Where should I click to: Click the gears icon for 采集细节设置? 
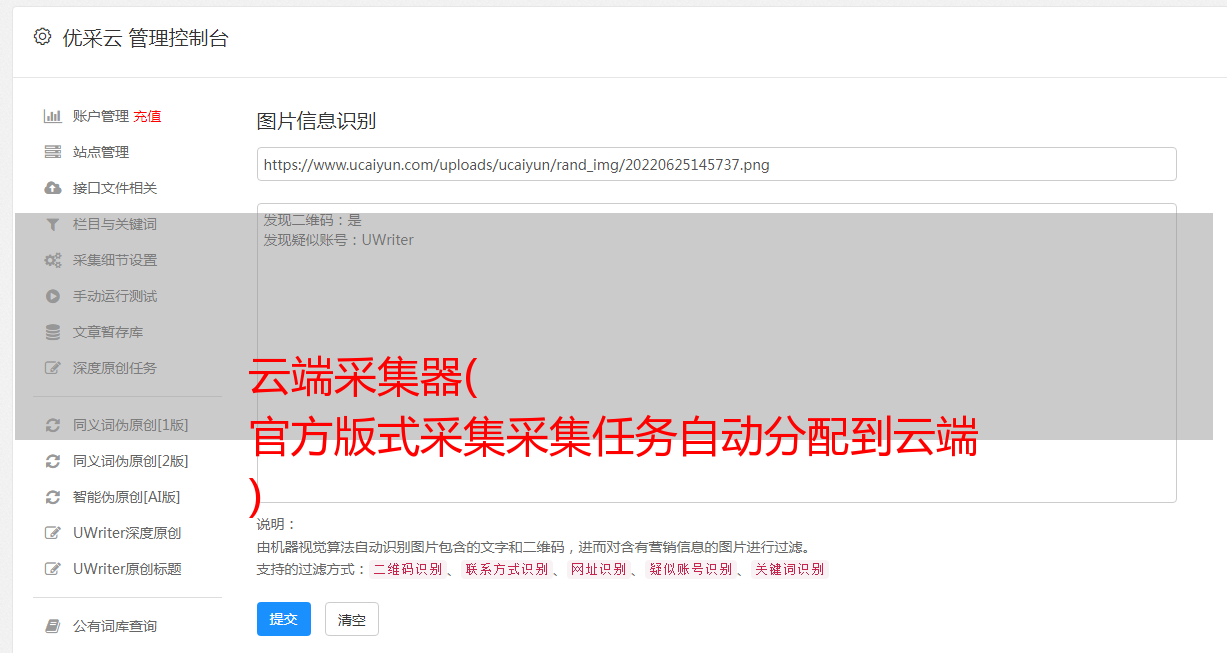tap(53, 260)
